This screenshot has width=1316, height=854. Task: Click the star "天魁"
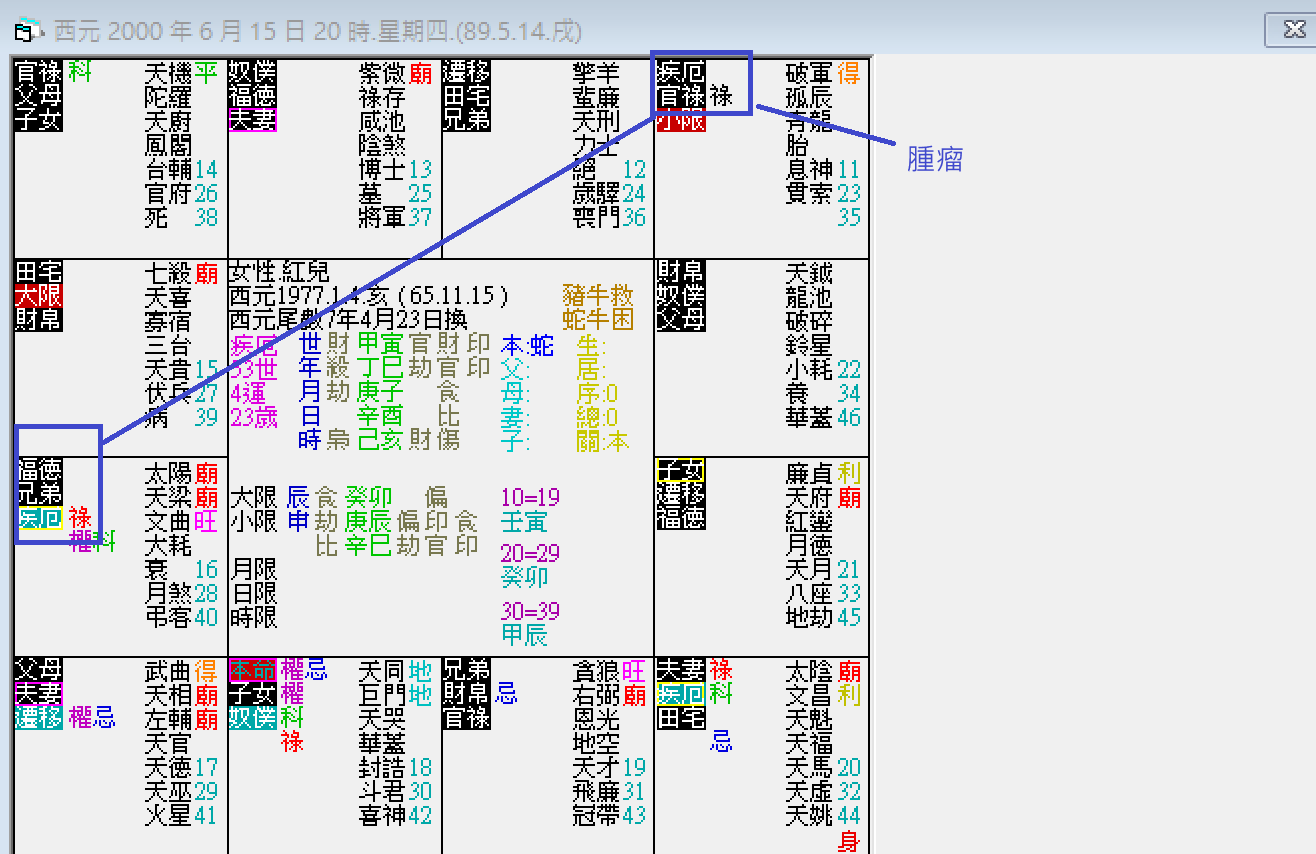coord(810,719)
